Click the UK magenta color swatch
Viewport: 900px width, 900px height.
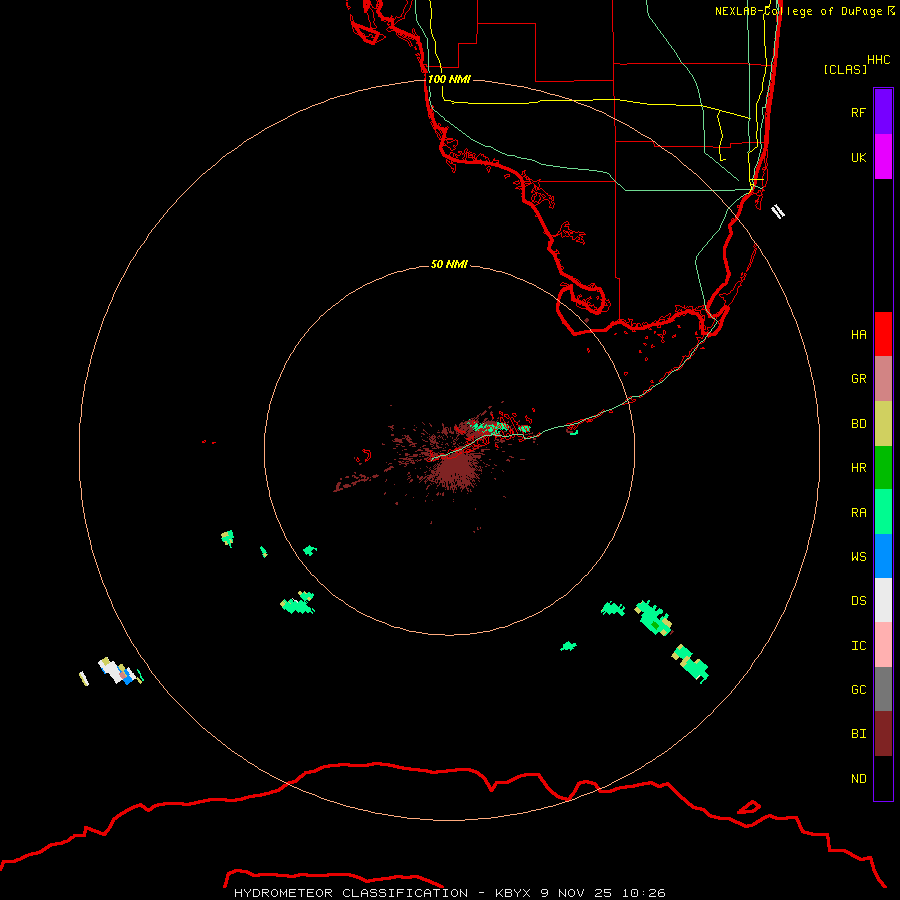pos(883,157)
